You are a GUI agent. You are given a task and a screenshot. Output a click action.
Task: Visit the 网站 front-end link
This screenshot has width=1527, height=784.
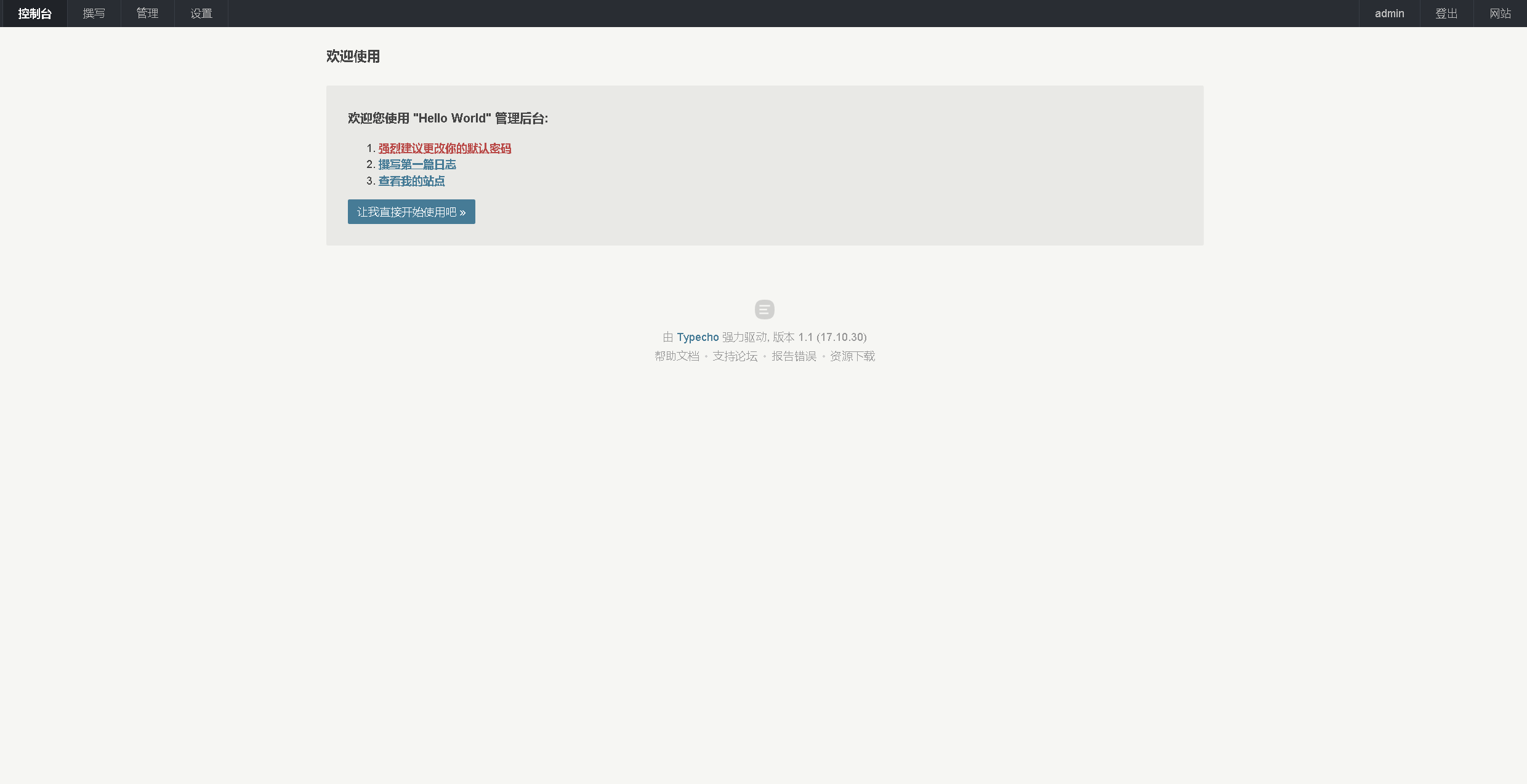1500,14
